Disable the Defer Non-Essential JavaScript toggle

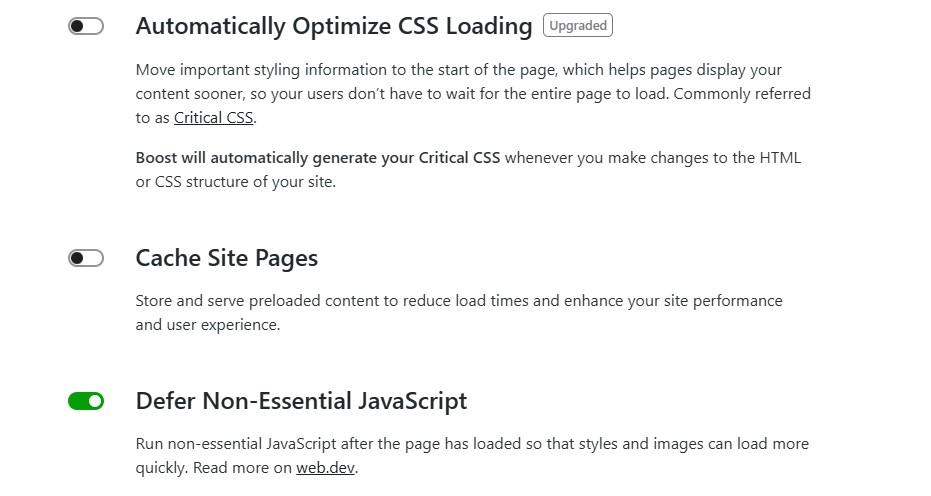pyautogui.click(x=86, y=402)
